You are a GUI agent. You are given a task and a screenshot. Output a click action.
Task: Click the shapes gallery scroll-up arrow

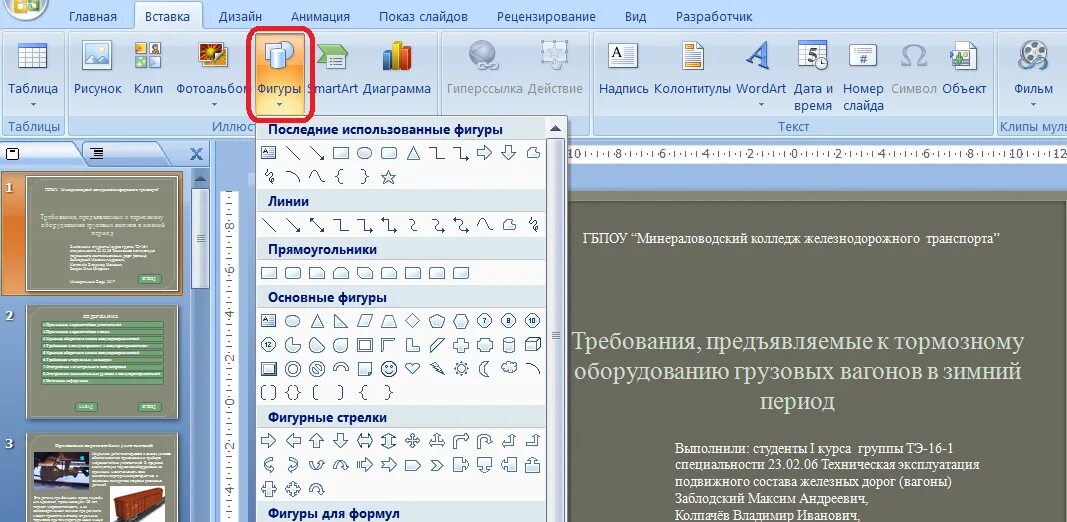(x=555, y=128)
